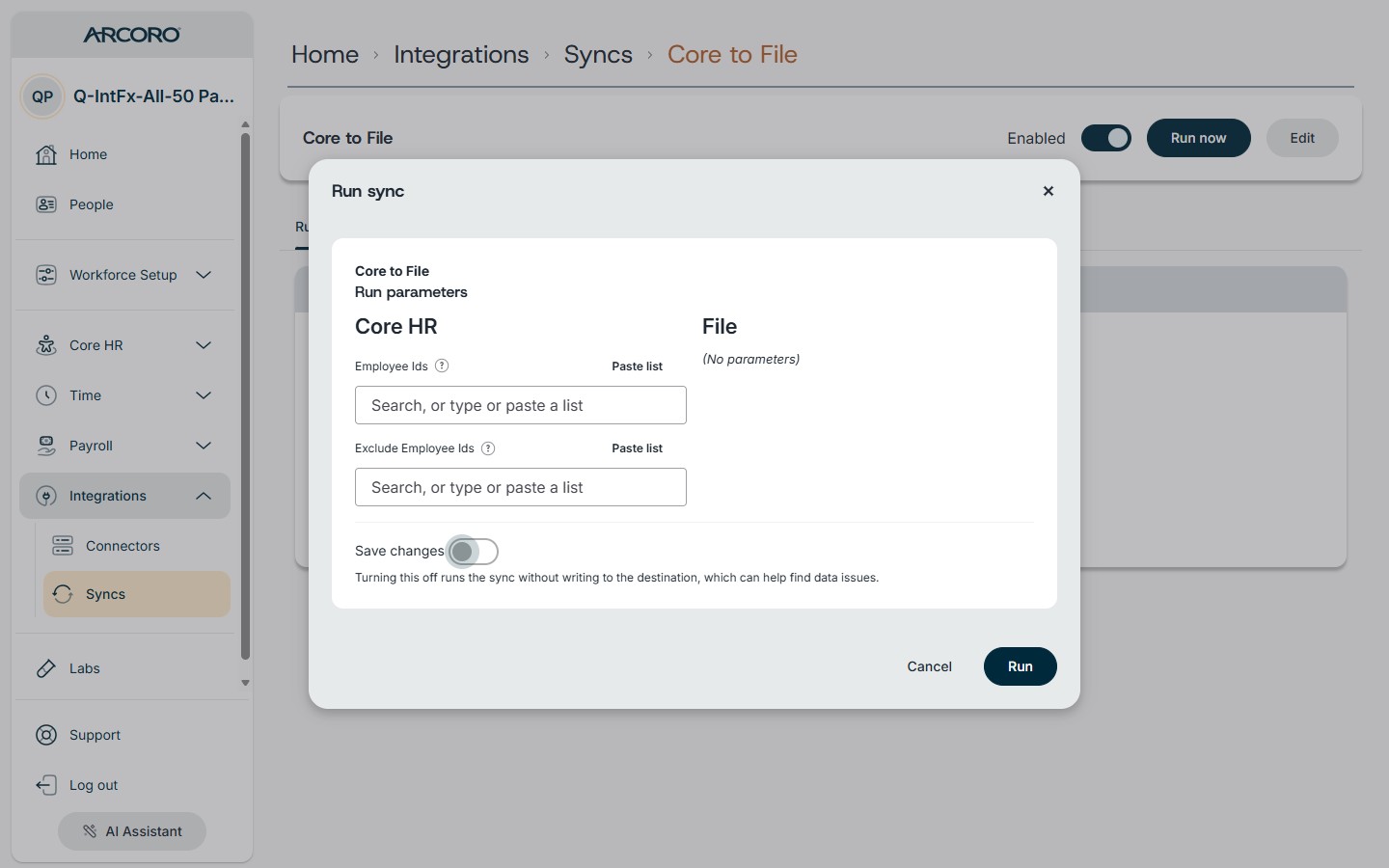
Task: Click the QP account avatar
Action: point(42,96)
